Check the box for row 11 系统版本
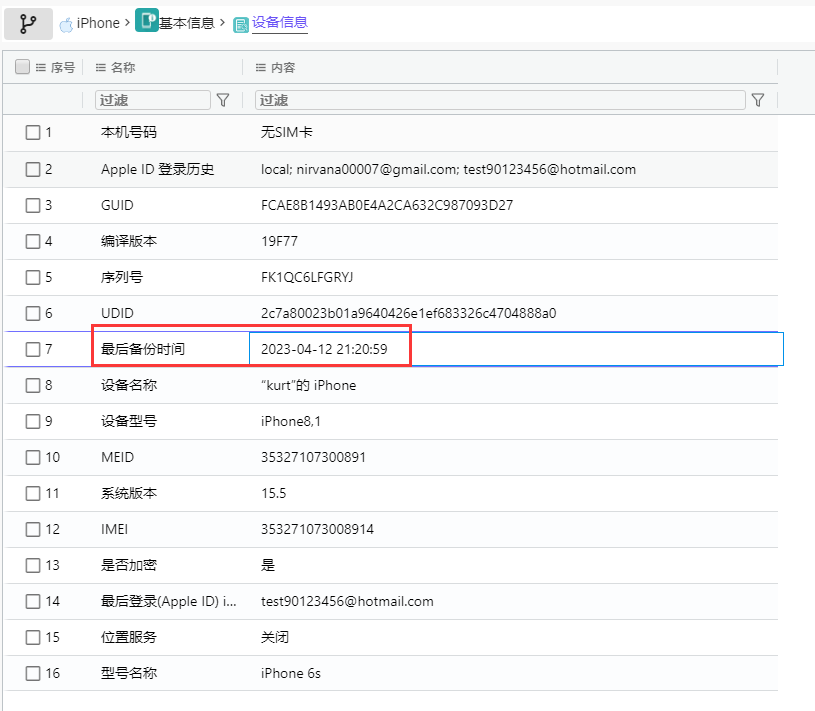This screenshot has width=815, height=711. click(x=33, y=493)
